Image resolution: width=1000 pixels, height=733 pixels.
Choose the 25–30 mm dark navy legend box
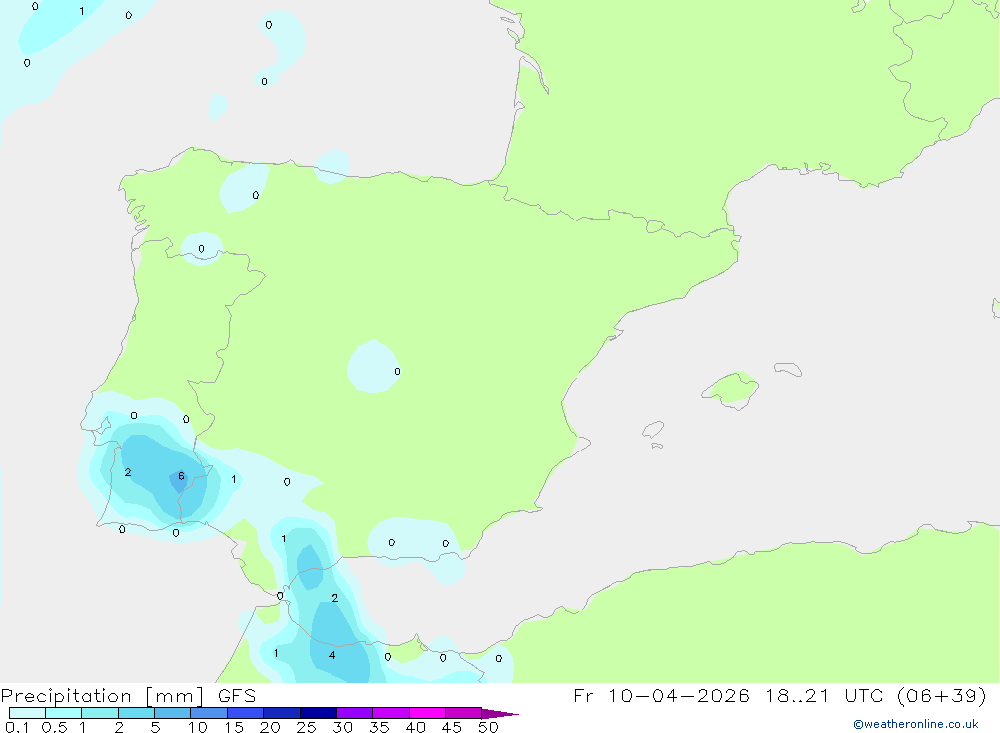click(318, 713)
